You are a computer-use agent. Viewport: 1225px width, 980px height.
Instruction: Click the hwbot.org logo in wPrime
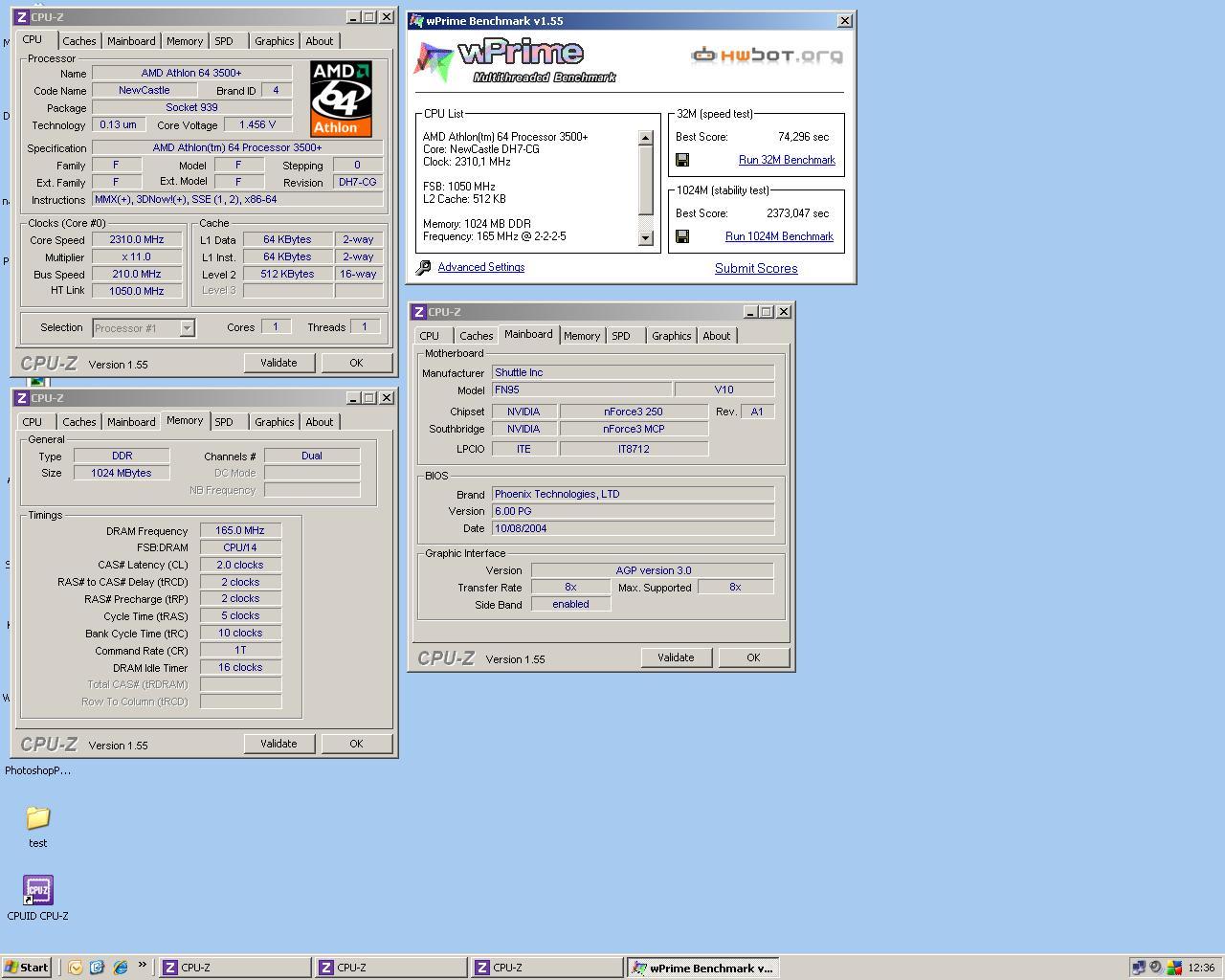(768, 55)
